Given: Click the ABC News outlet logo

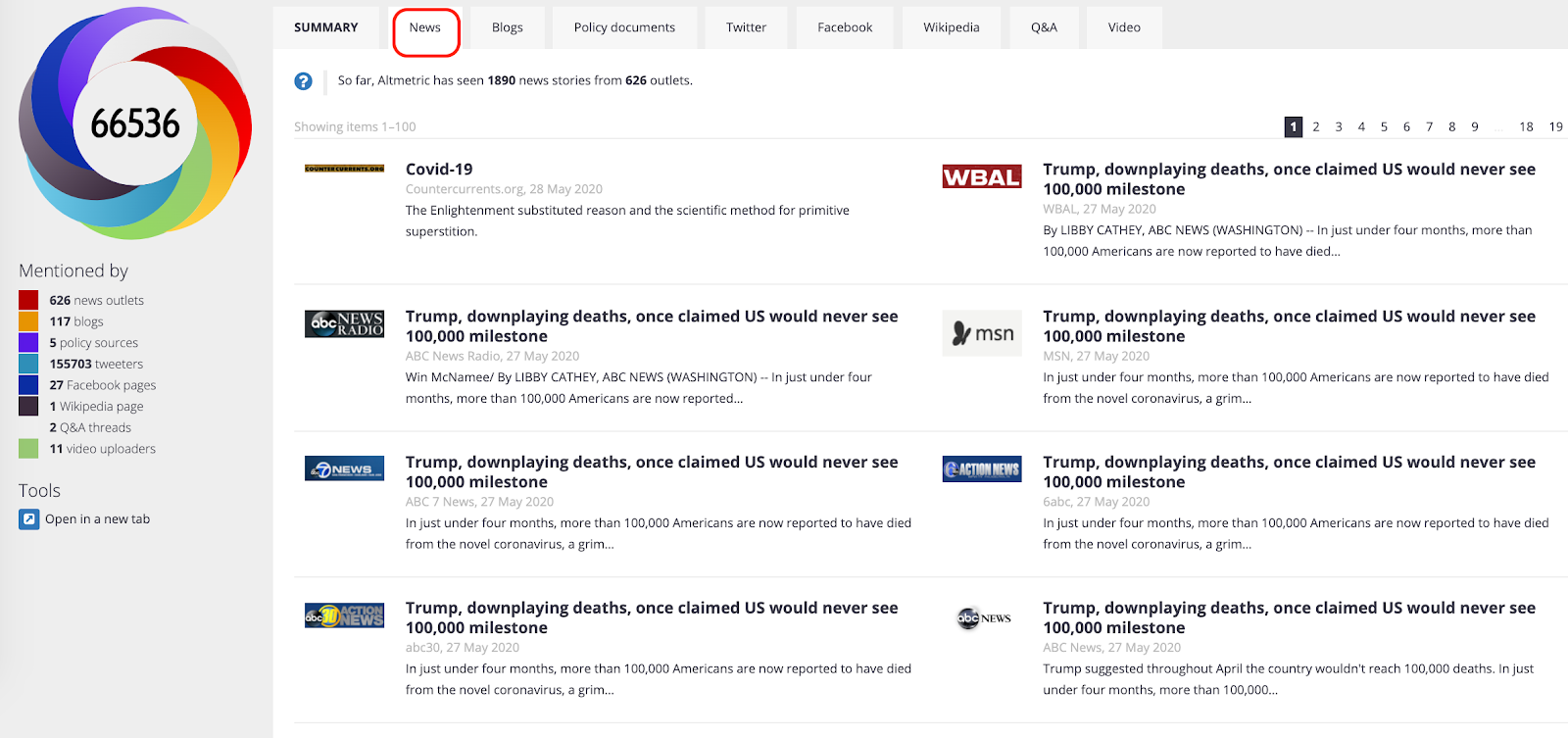Looking at the screenshot, I should 982,617.
